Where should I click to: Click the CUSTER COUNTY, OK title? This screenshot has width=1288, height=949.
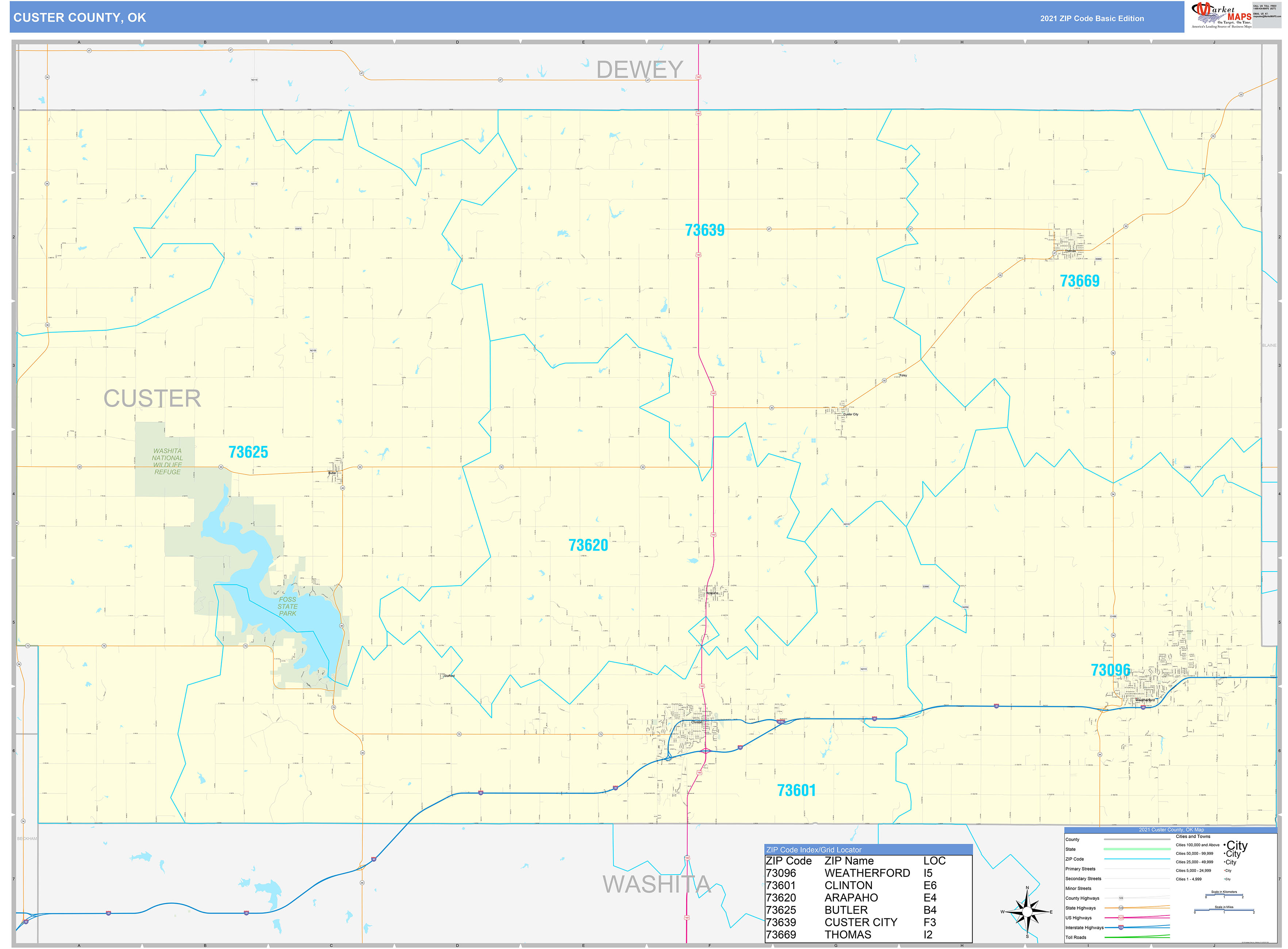[x=80, y=17]
